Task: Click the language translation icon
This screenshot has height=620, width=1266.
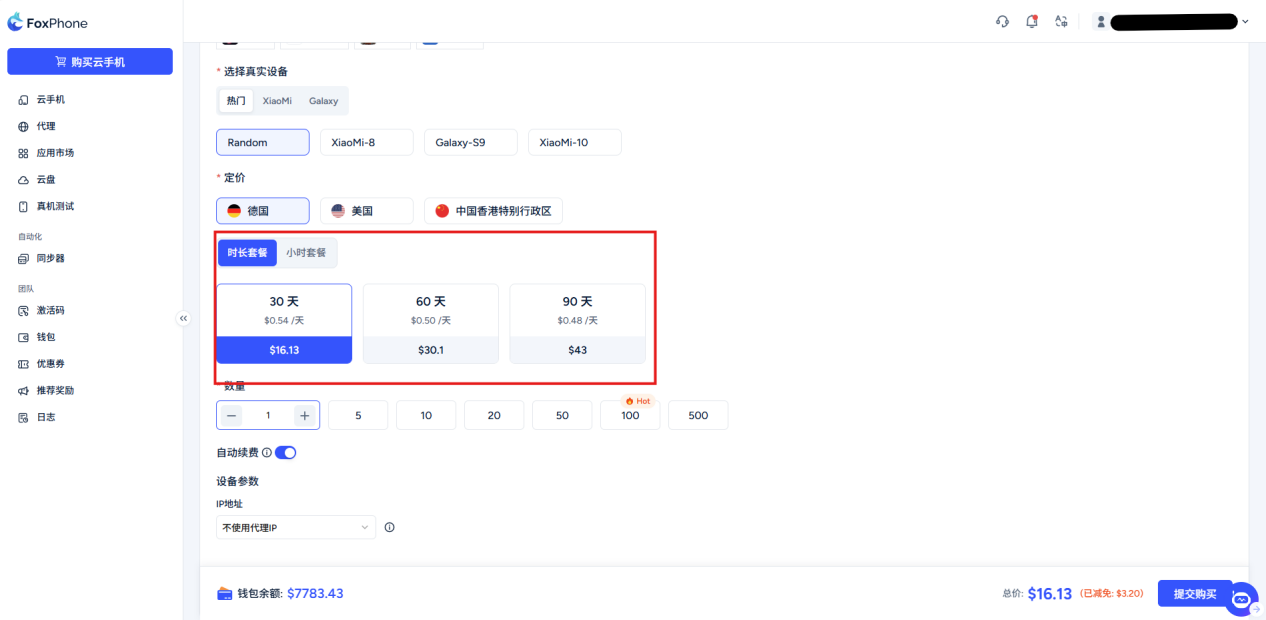Action: [x=1061, y=22]
